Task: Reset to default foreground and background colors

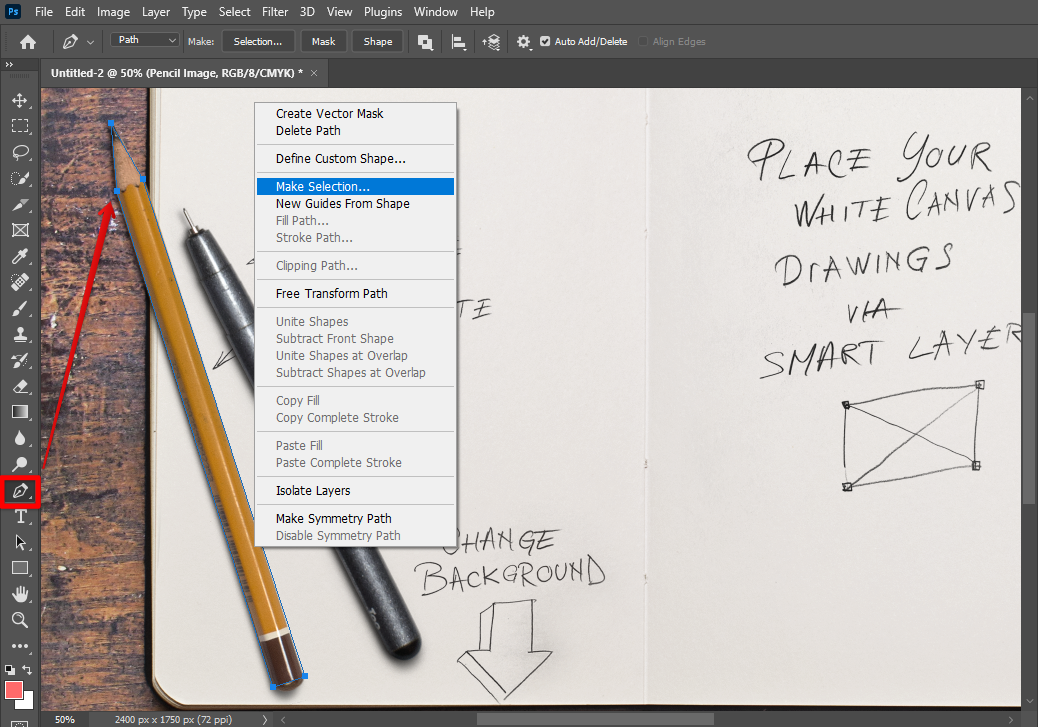Action: coord(10,670)
